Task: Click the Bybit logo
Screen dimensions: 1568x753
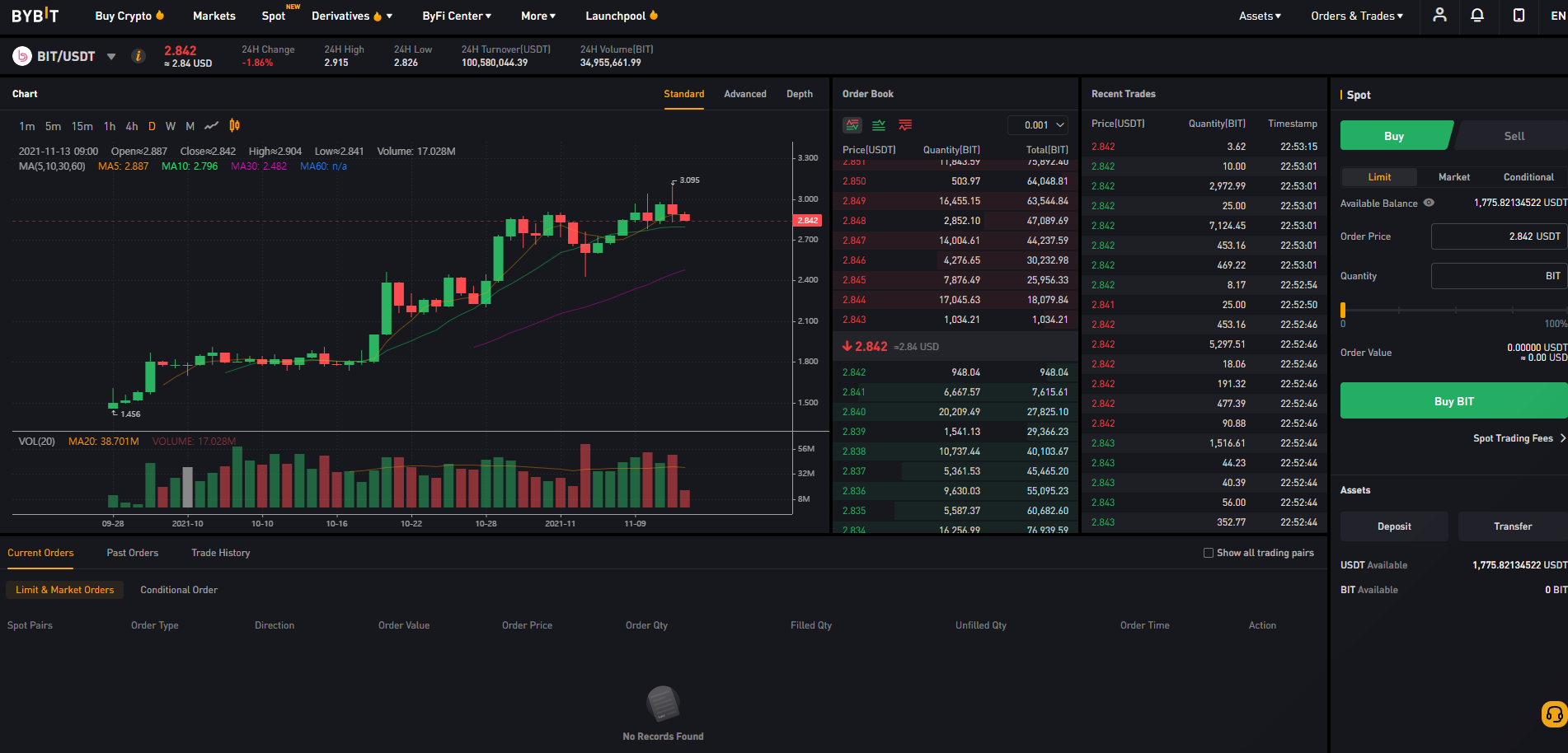Action: click(x=35, y=16)
